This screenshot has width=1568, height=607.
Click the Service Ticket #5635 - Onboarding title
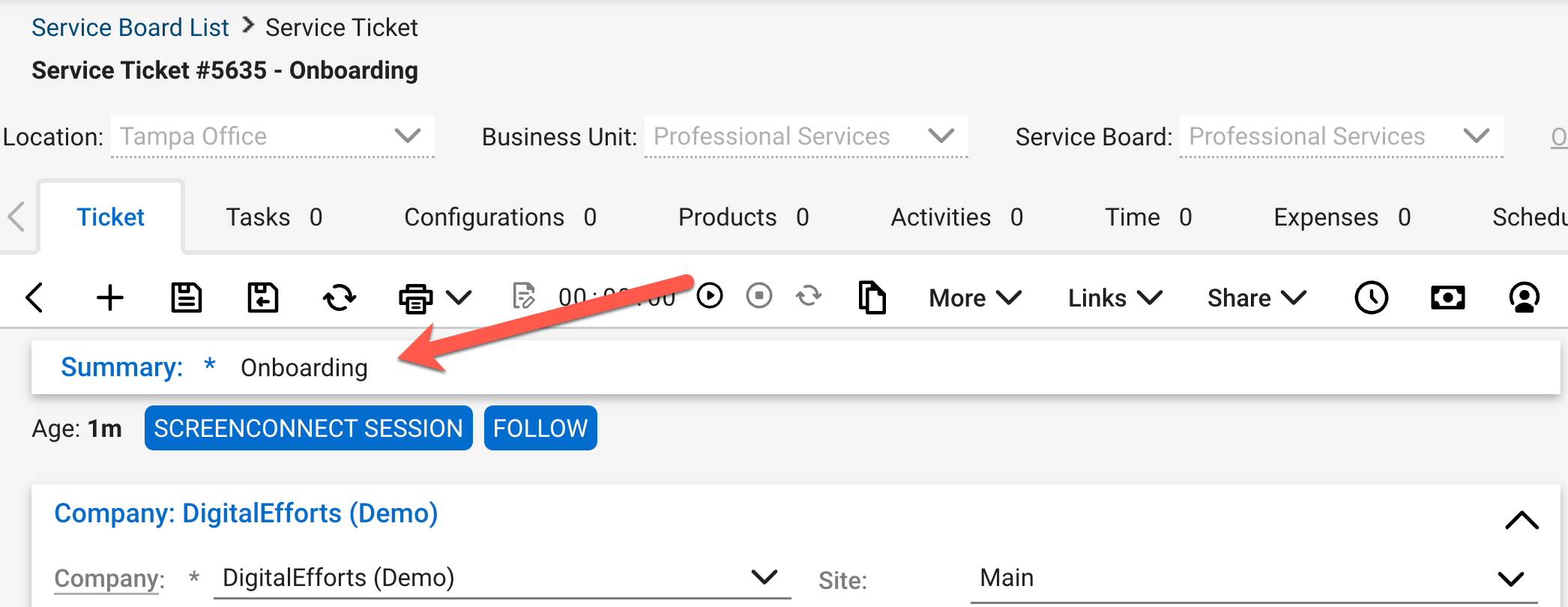(225, 70)
